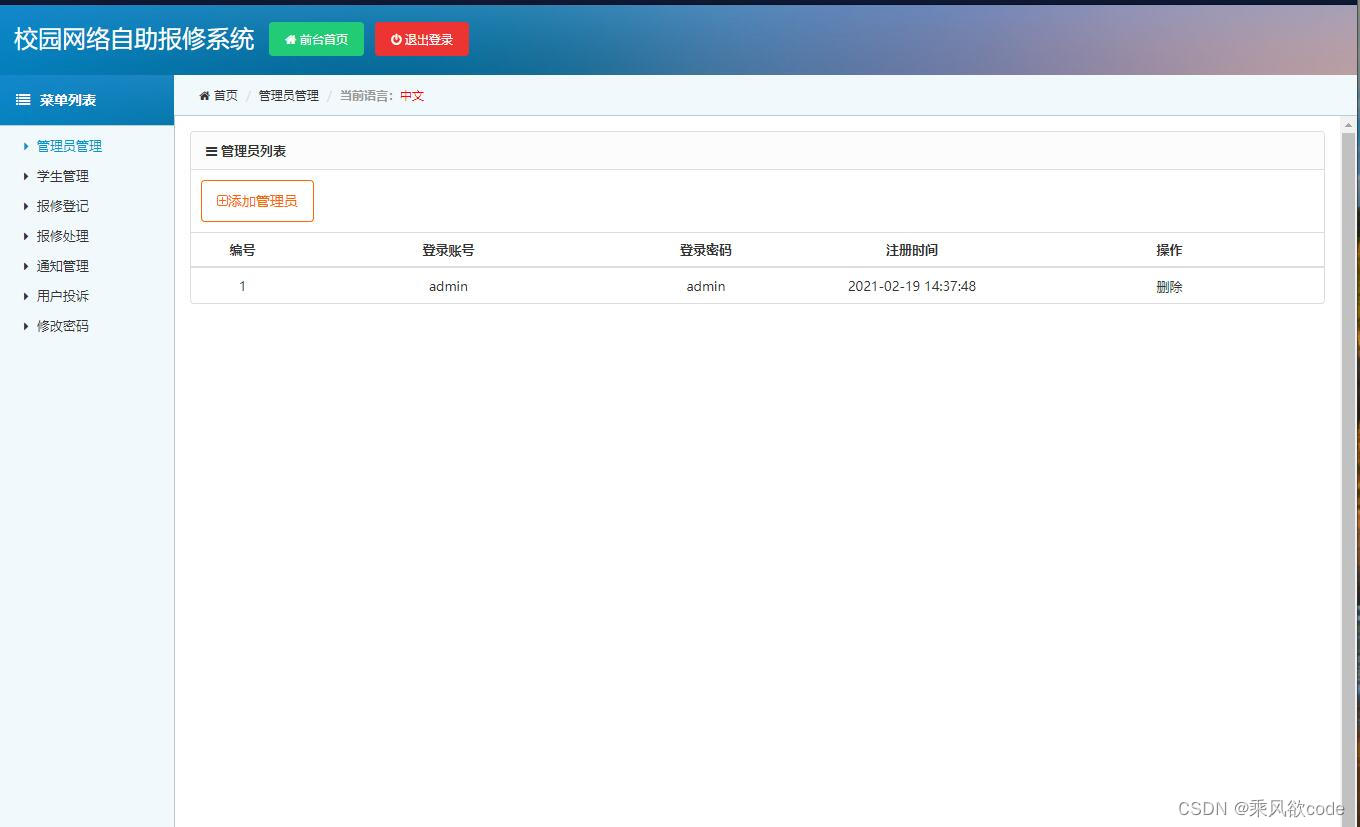The height and width of the screenshot is (827, 1360).
Task: Expand the arrow beside 学生管理
Action: click(x=26, y=176)
